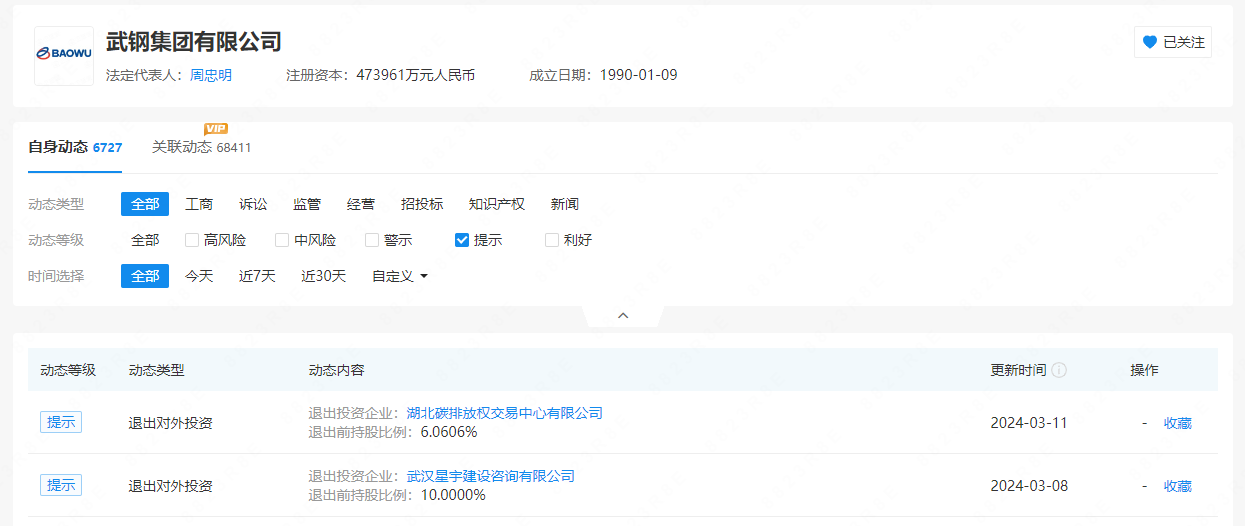
Task: Toggle the 利好 checkbox
Action: [552, 240]
